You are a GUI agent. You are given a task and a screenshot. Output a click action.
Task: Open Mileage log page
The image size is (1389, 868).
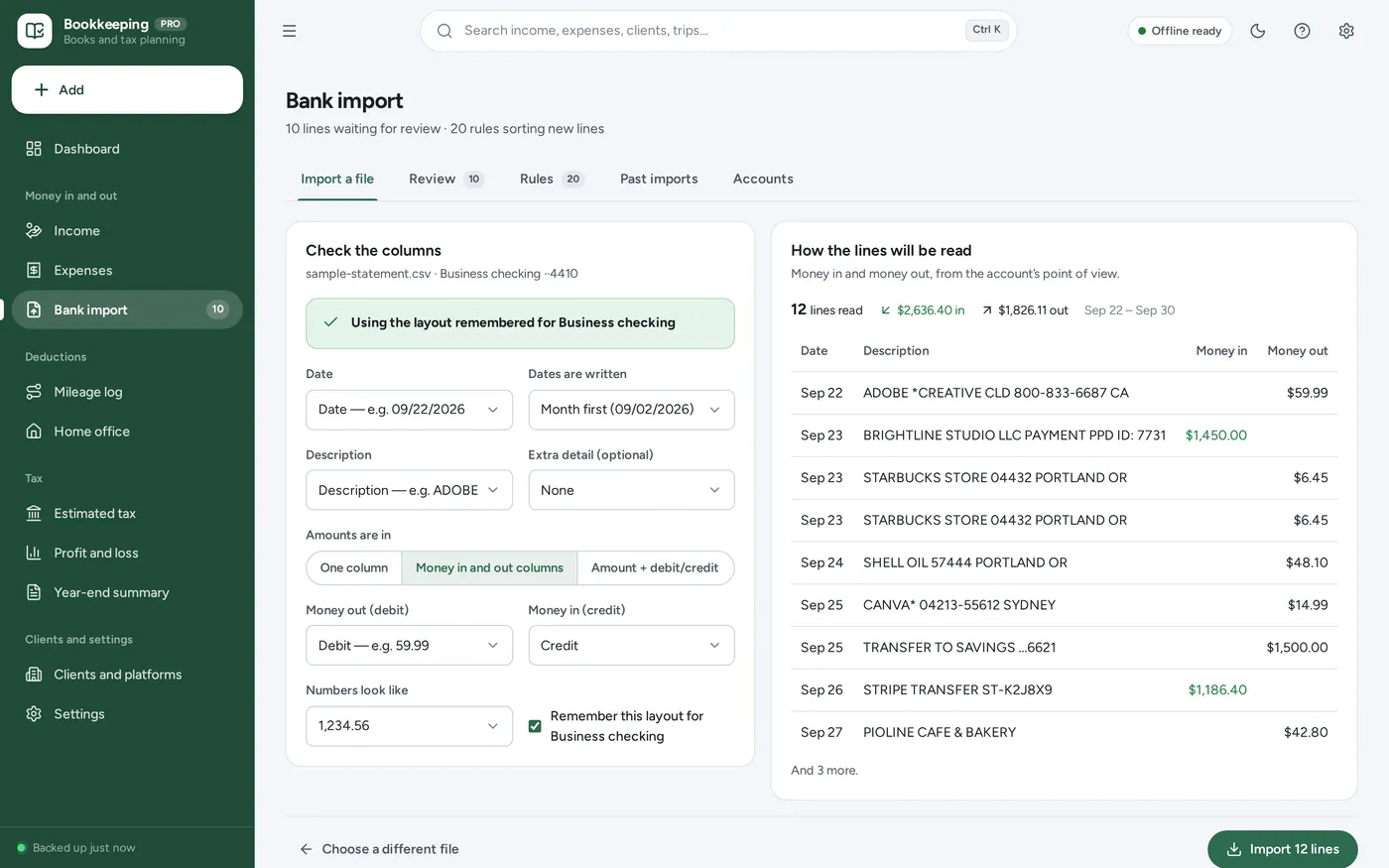pos(127,392)
